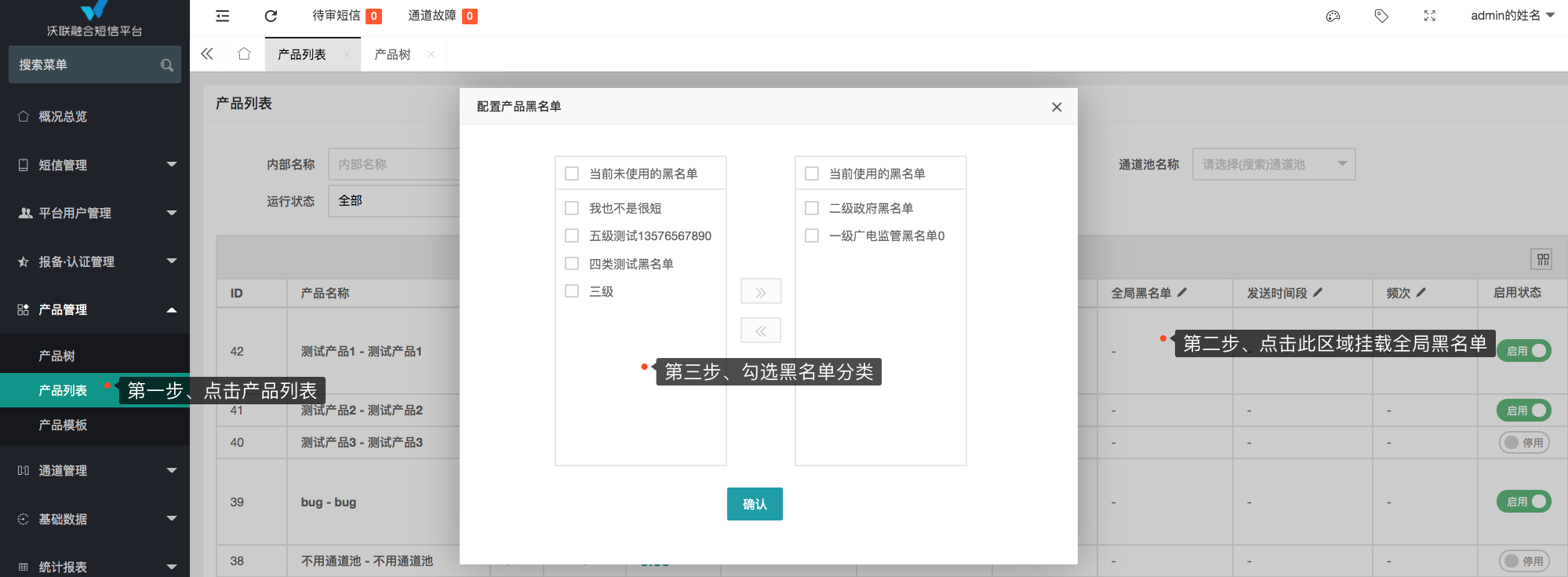Viewport: 1568px width, 577px height.
Task: Open the theme palette icon
Action: [1333, 16]
